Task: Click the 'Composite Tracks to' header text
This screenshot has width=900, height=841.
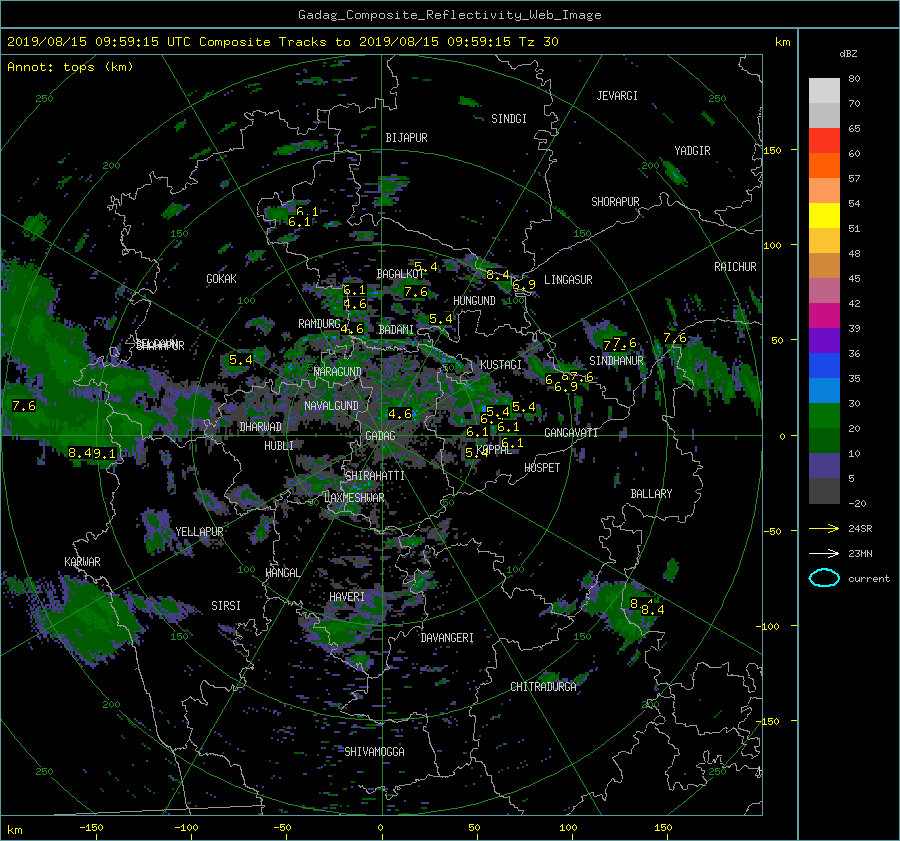Action: 274,42
